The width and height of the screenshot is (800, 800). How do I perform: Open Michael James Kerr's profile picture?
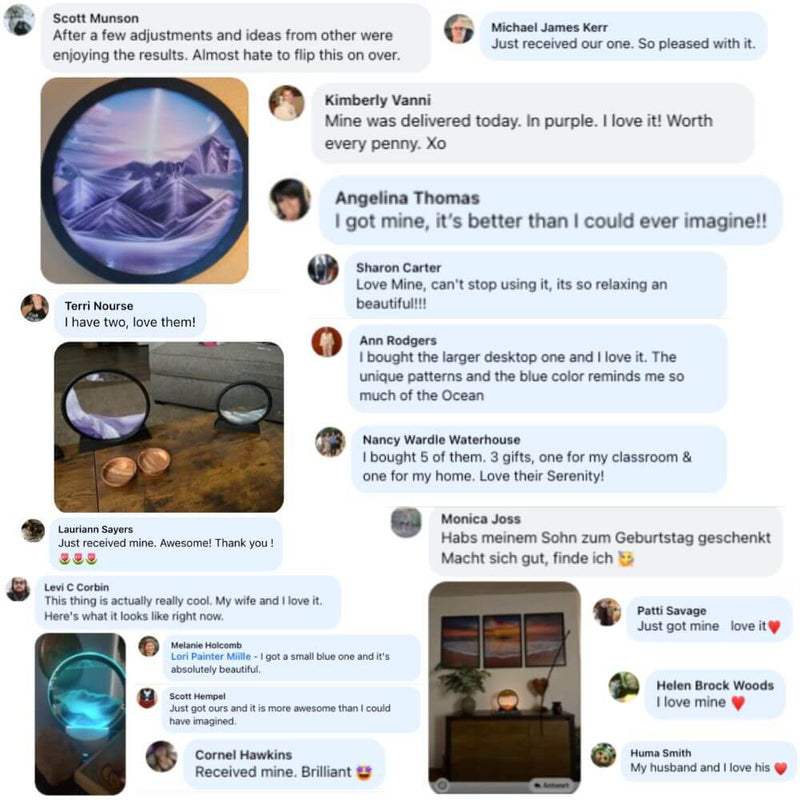pos(459,29)
